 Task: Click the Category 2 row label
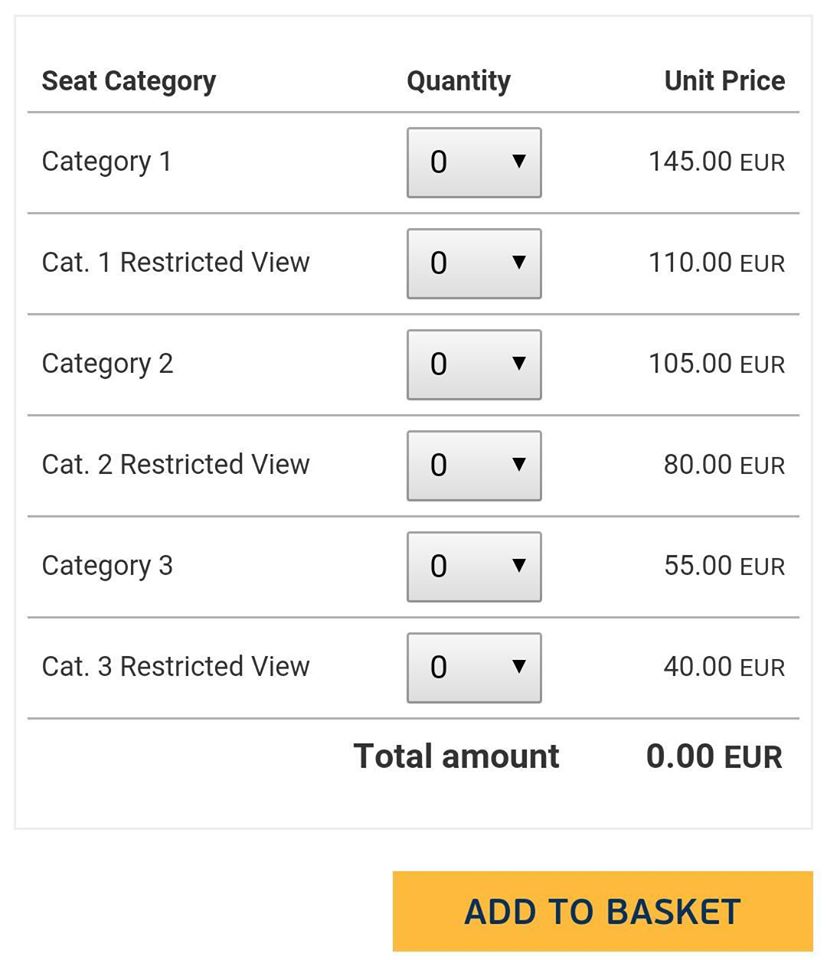(108, 364)
